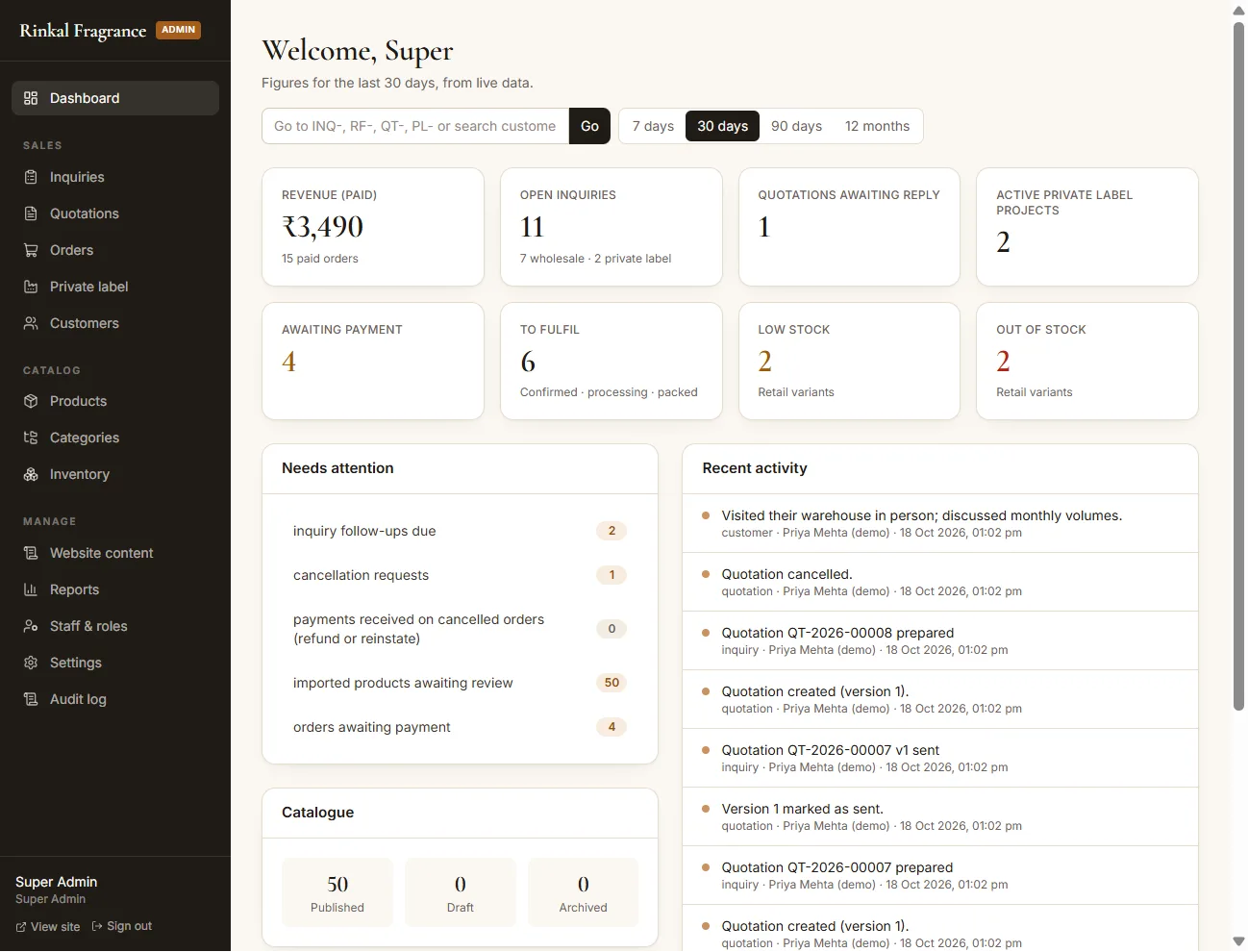
Task: Open inquiry follow-ups due item
Action: click(x=460, y=531)
